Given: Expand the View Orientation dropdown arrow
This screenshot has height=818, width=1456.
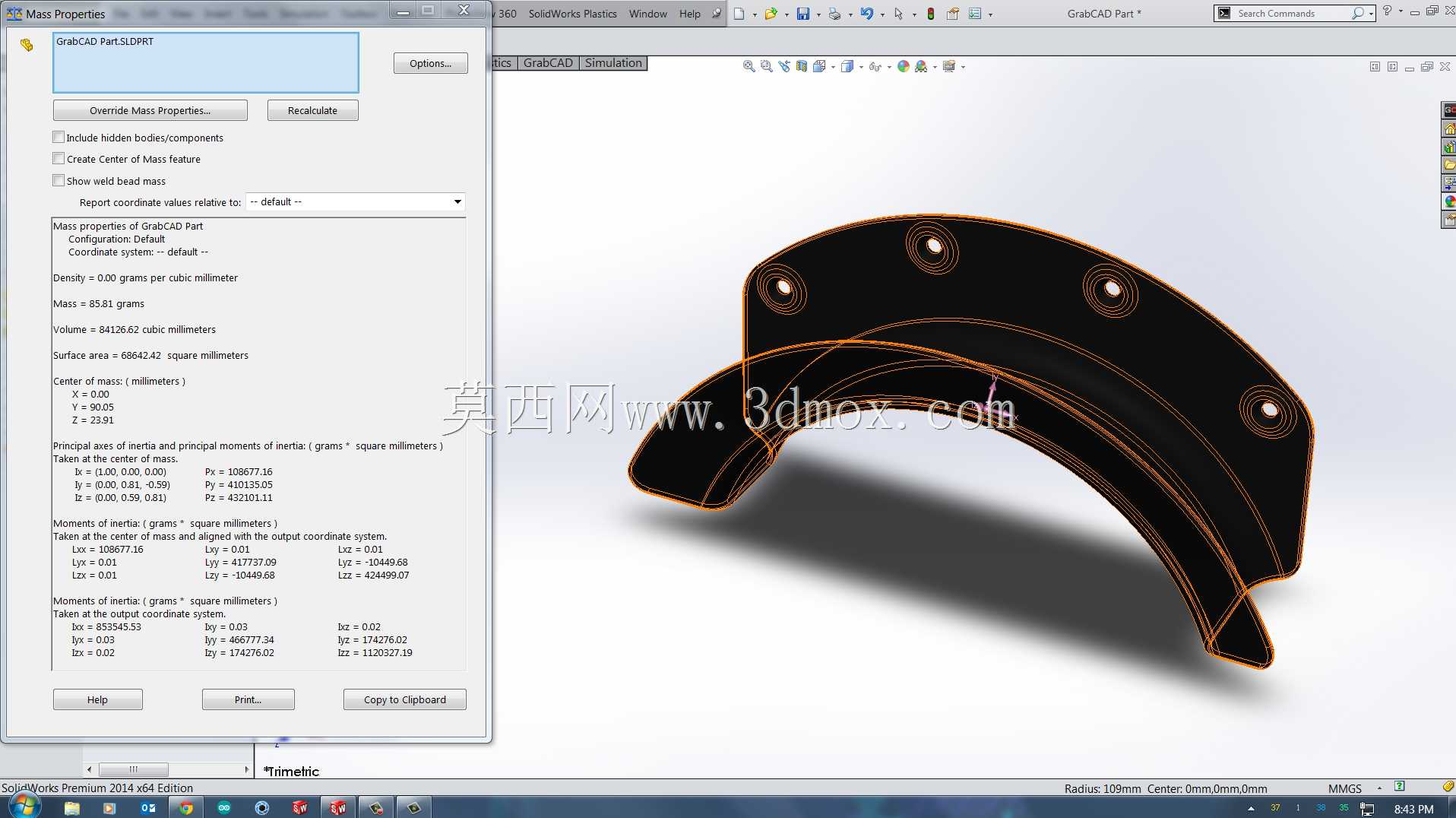Looking at the screenshot, I should pos(834,68).
